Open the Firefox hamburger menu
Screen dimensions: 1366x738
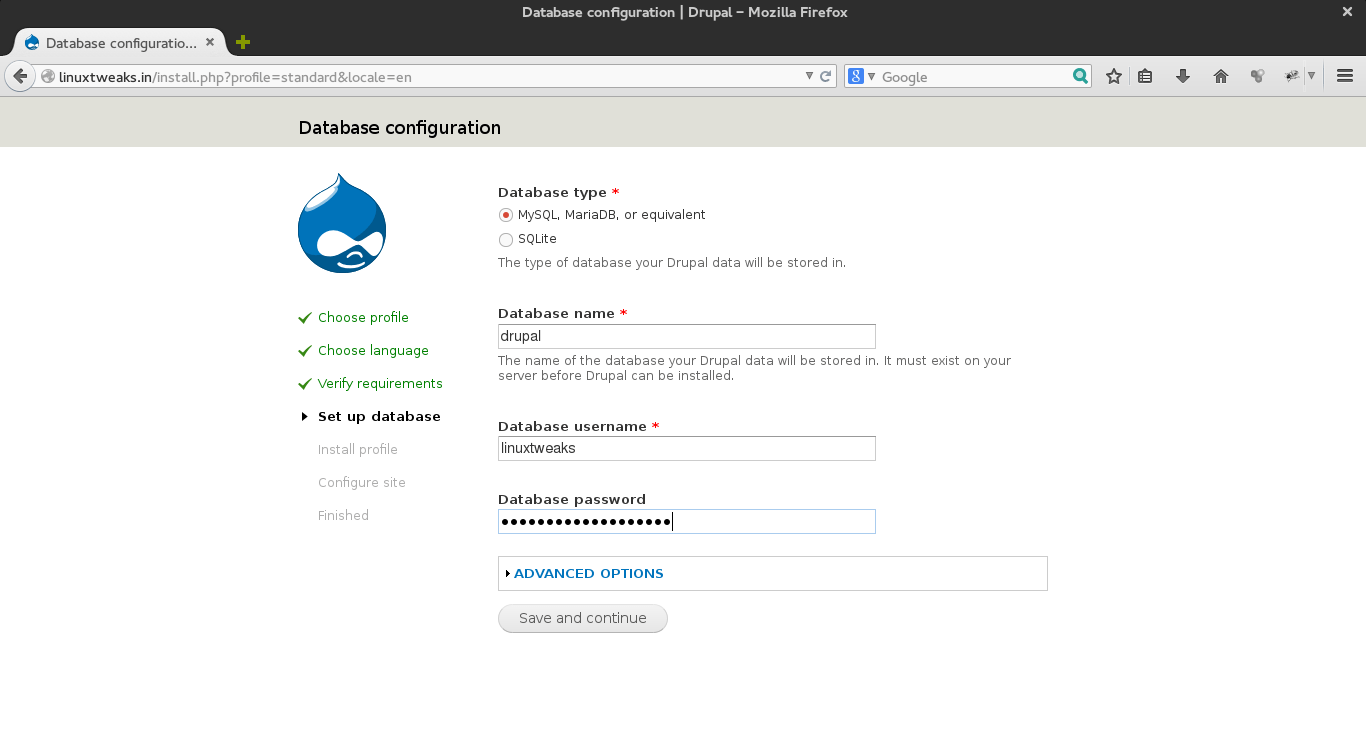1345,76
